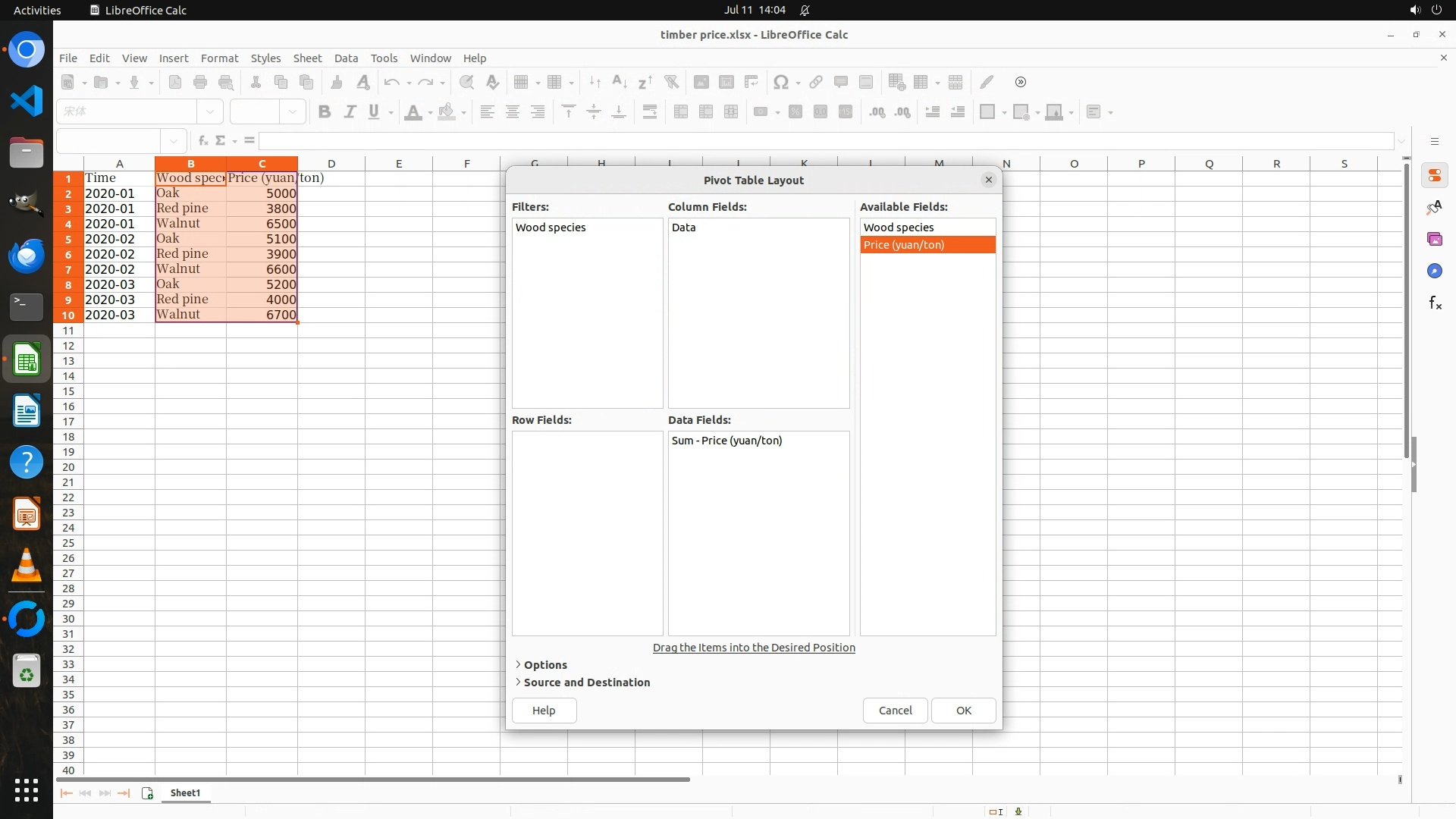Click the Cancel button
This screenshot has height=819, width=1456.
pos(895,711)
